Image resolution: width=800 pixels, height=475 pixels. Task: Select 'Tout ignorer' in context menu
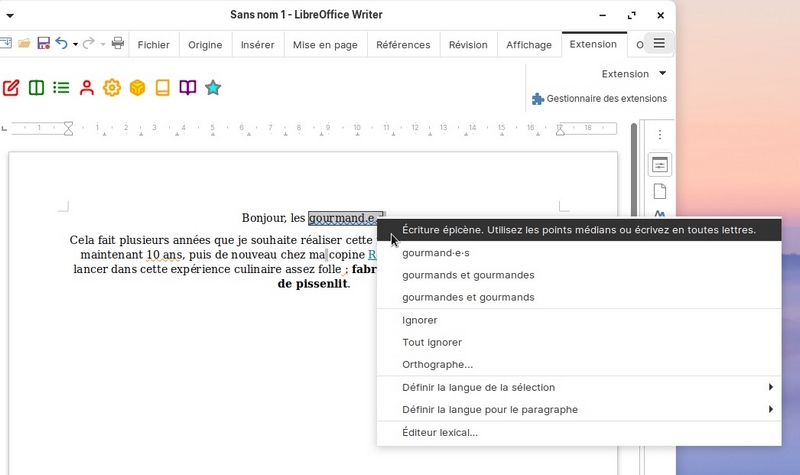tap(426, 342)
